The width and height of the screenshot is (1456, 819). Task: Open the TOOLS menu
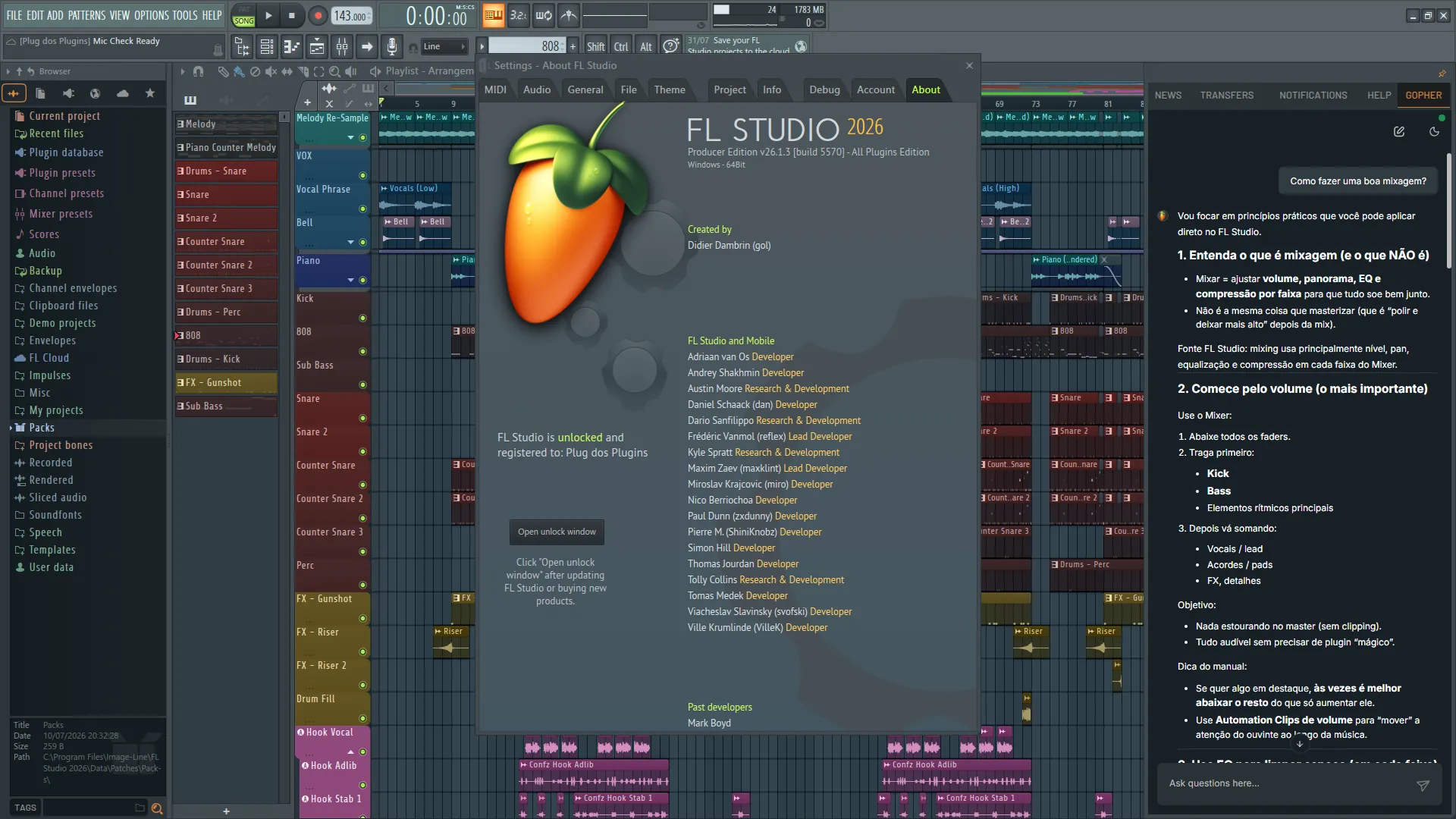pyautogui.click(x=184, y=15)
